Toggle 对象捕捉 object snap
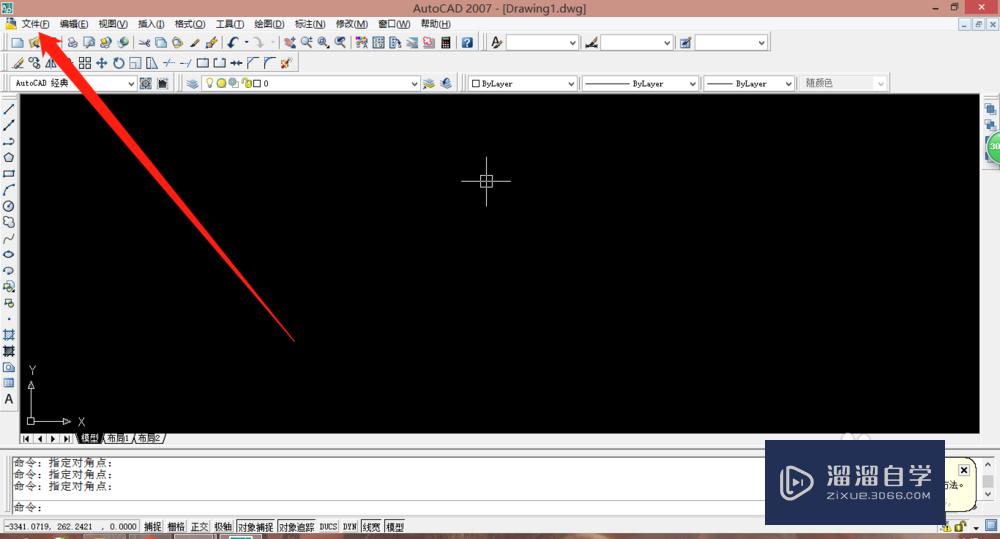The height and width of the screenshot is (539, 1000). (x=256, y=527)
